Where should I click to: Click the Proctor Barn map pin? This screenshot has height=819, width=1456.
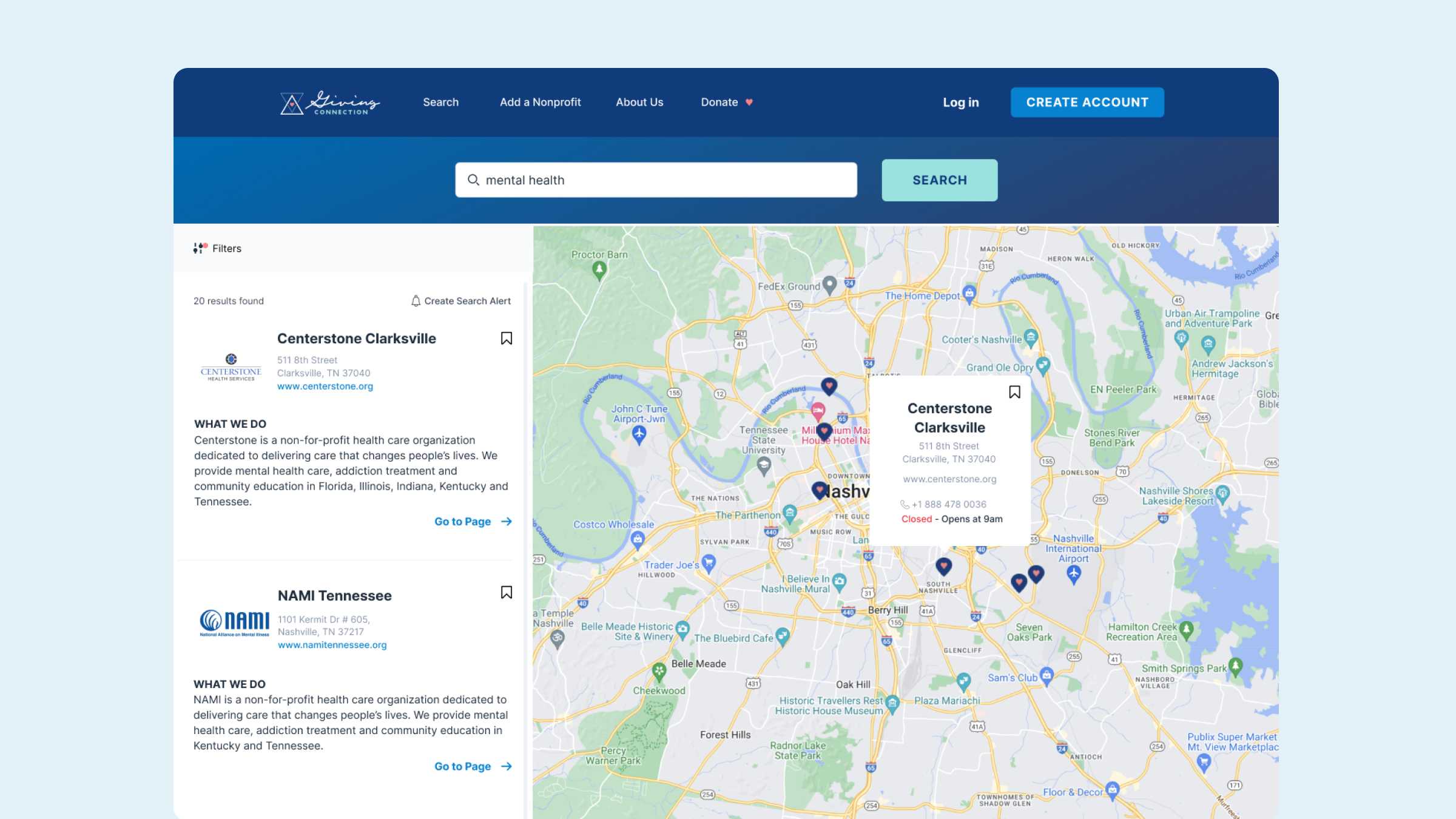click(x=599, y=272)
